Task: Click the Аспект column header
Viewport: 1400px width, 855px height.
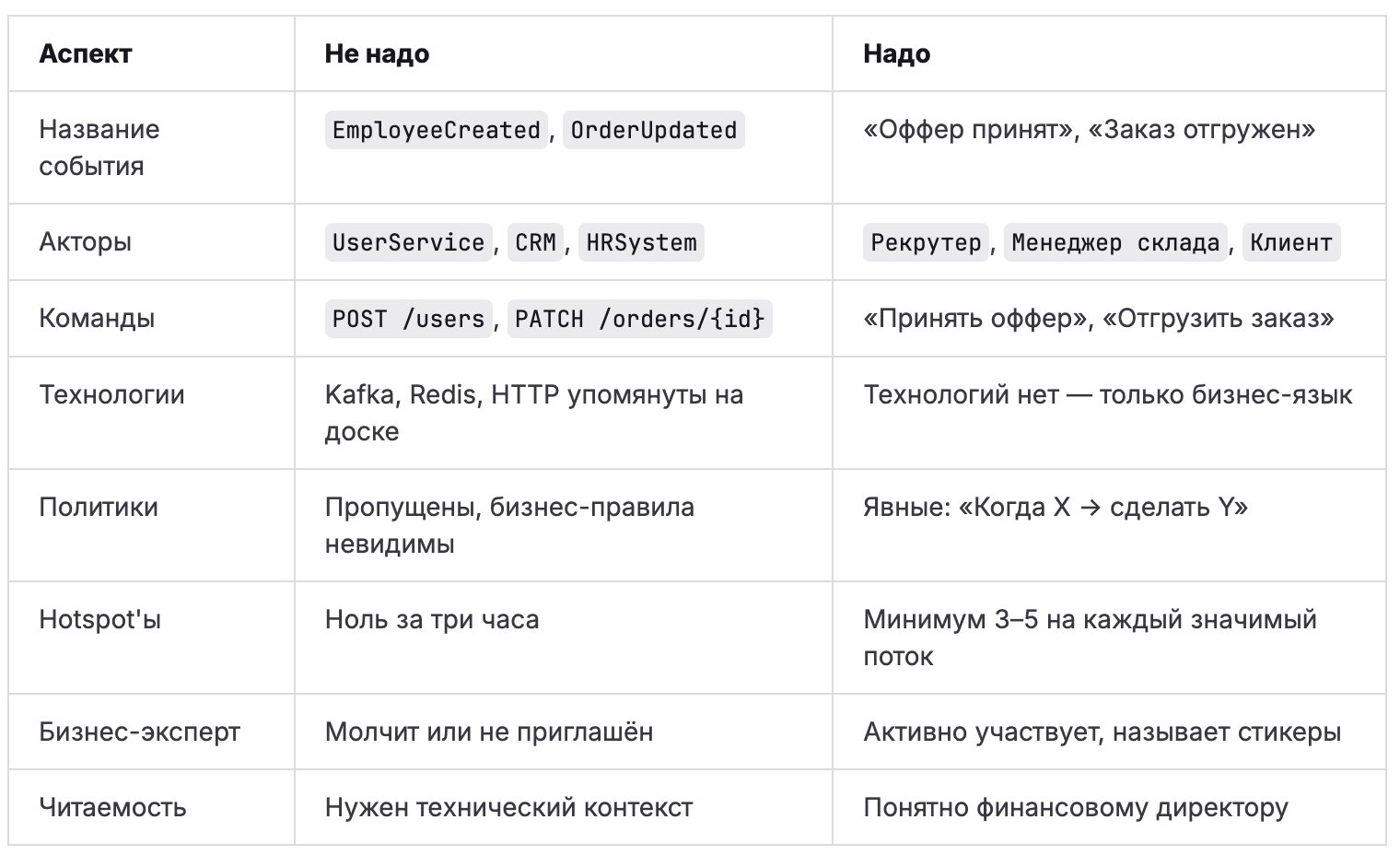Action: coord(85,53)
